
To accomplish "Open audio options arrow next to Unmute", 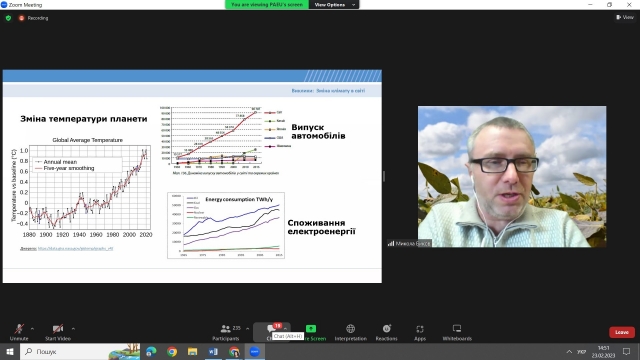I will (32, 329).
